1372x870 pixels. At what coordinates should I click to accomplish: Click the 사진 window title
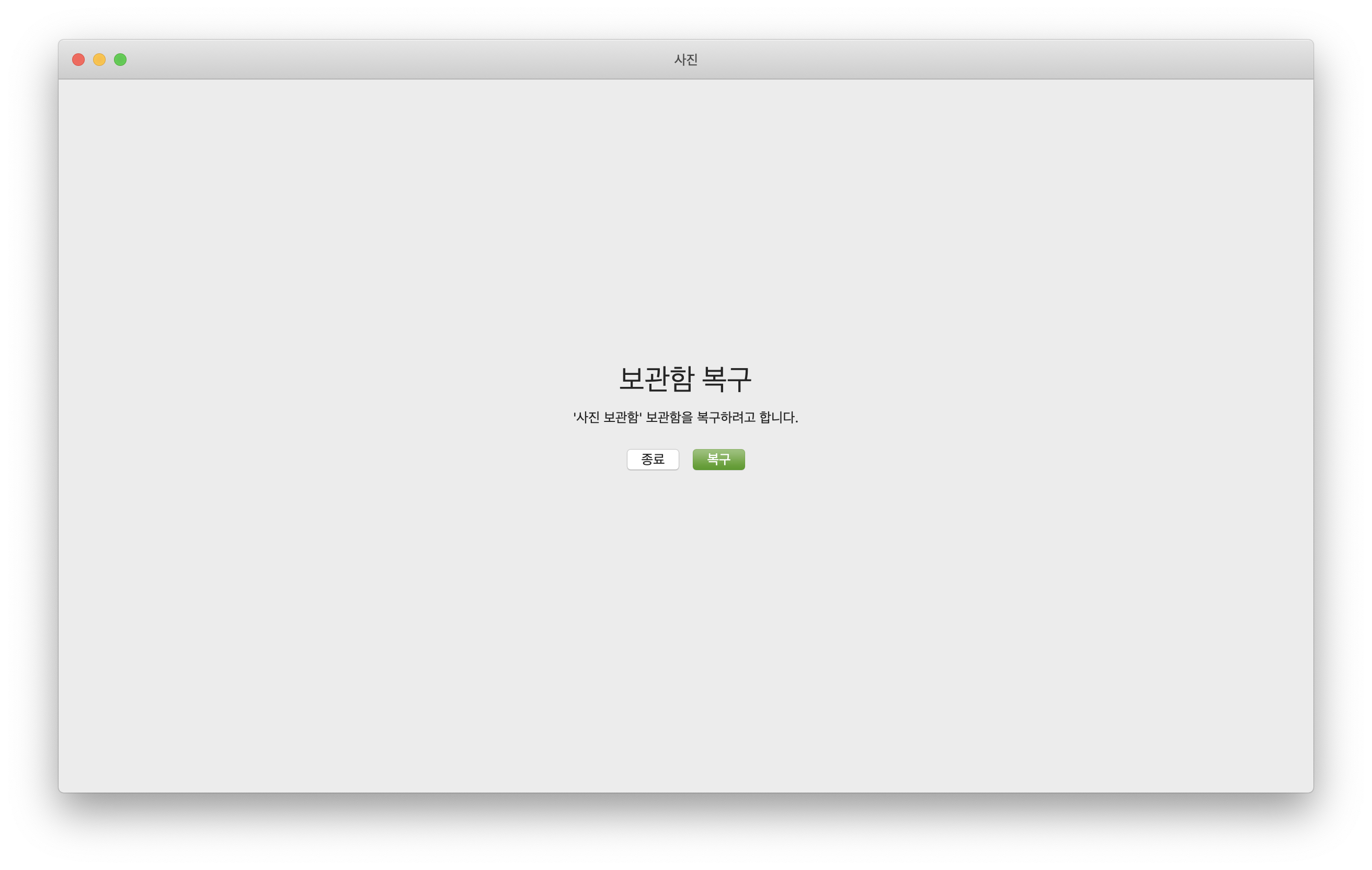686,59
